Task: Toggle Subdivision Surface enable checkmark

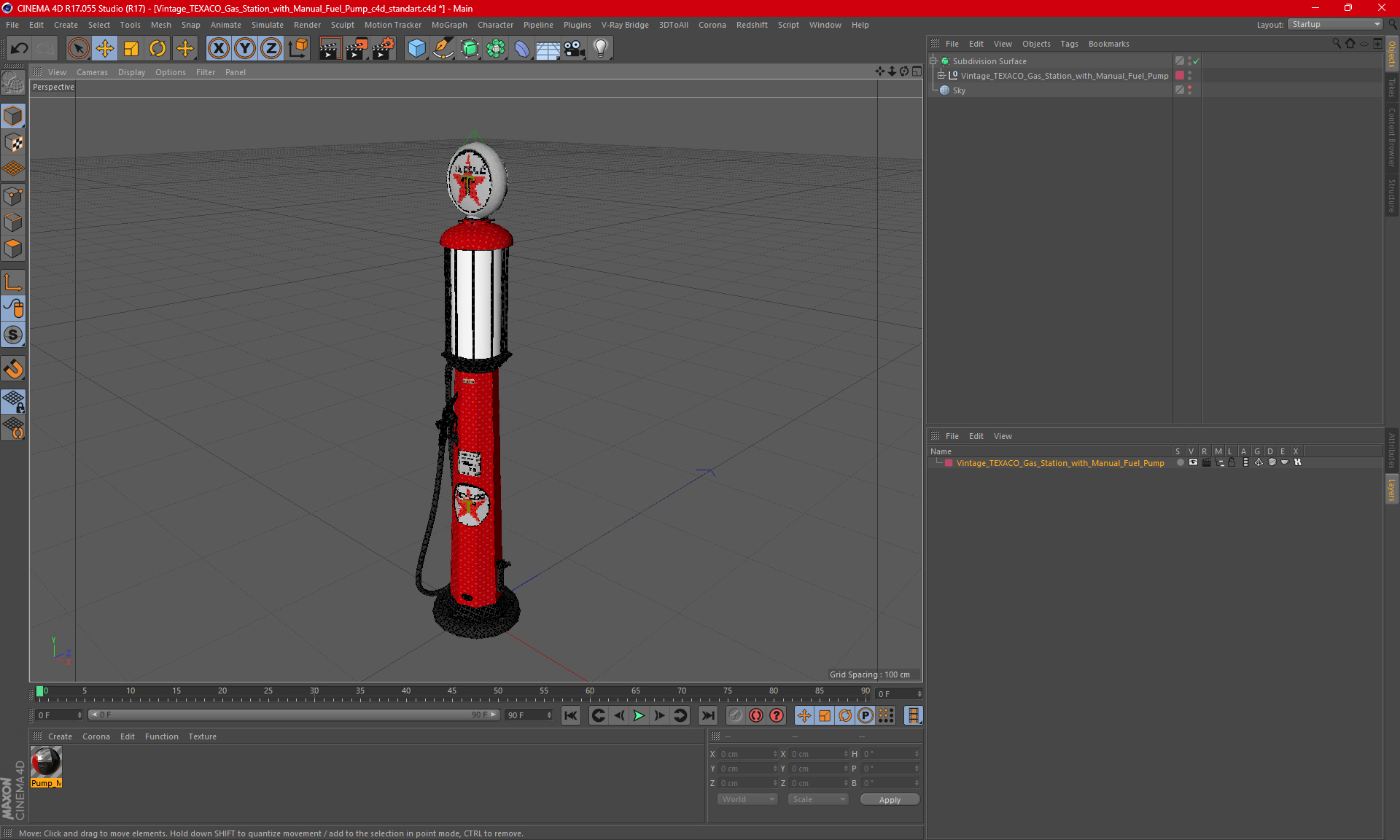Action: point(1196,61)
